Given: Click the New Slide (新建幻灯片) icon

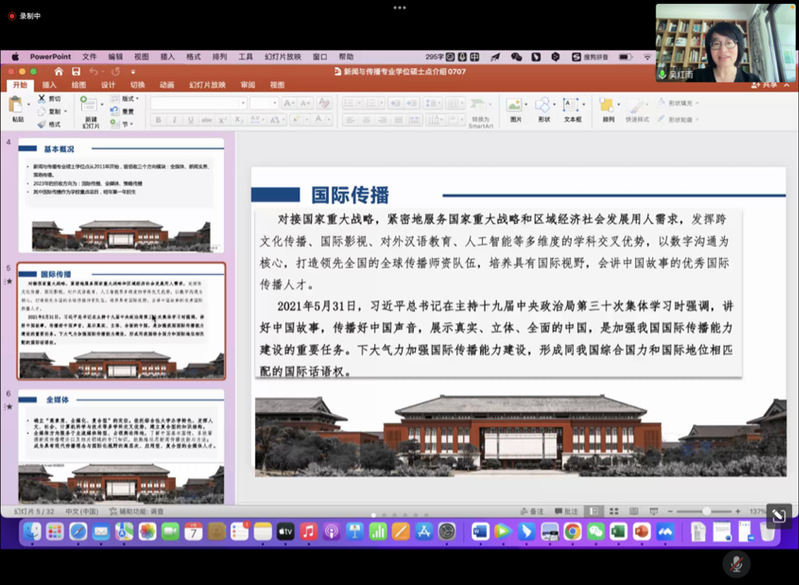Looking at the screenshot, I should (x=90, y=108).
